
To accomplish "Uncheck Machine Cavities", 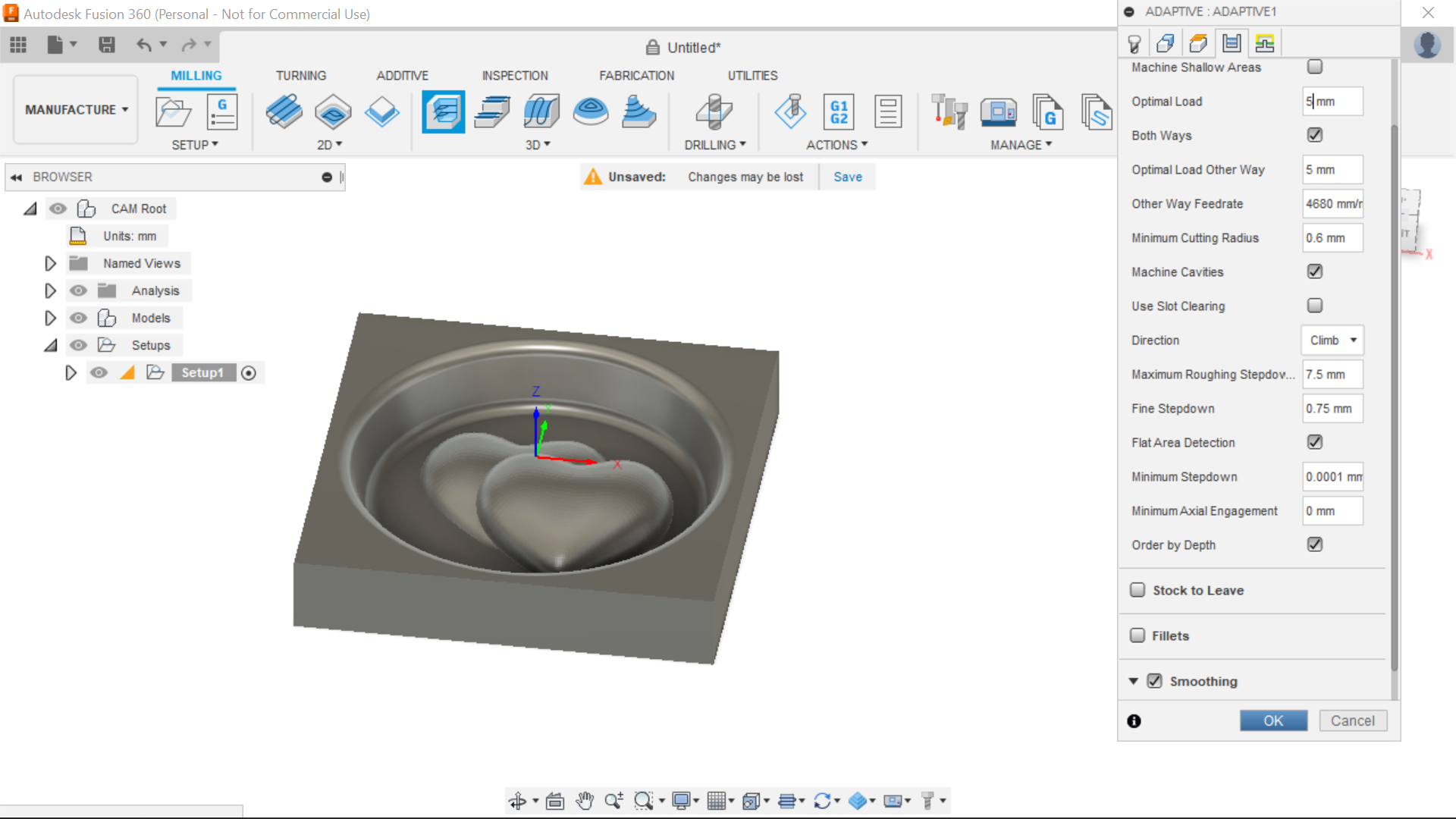I will coord(1314,271).
